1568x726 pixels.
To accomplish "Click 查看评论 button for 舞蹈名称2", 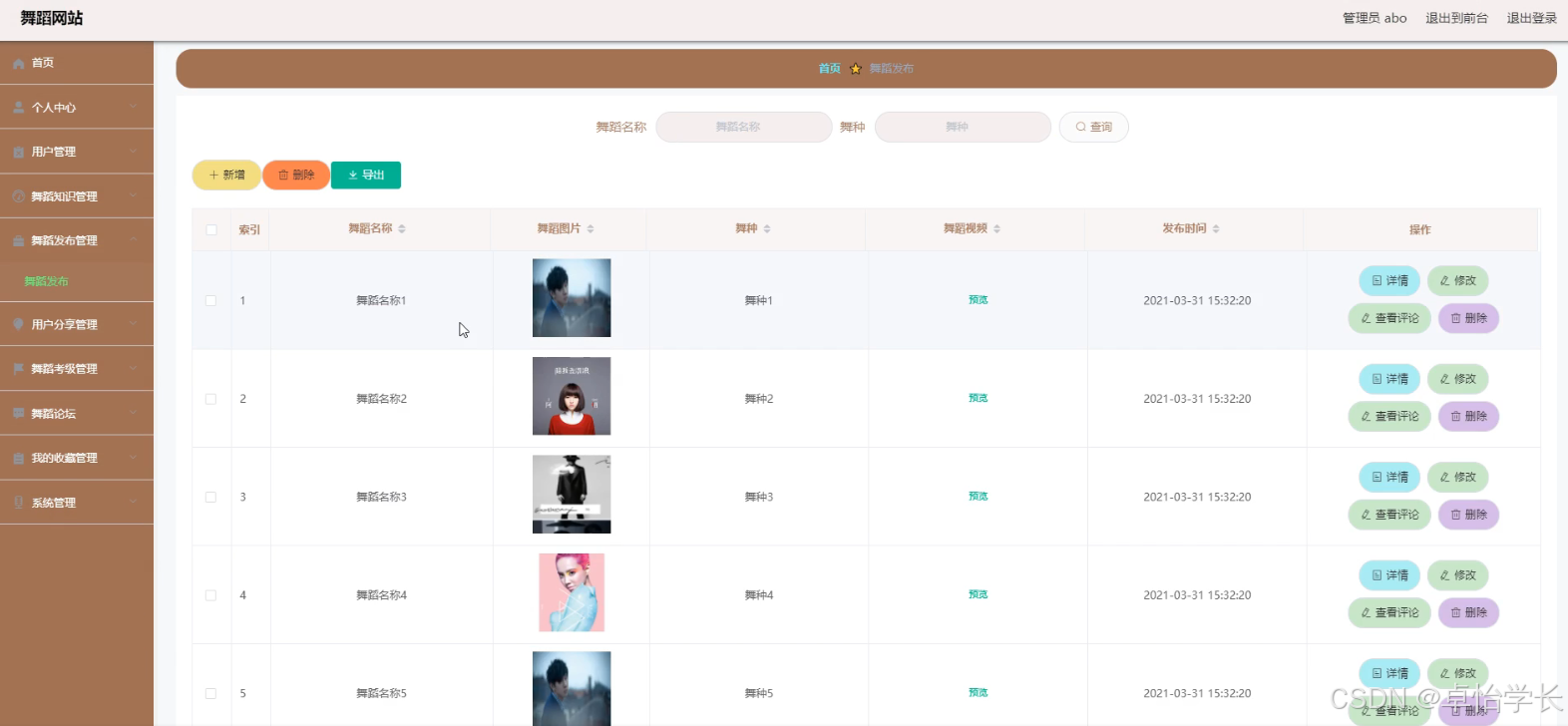I will [1389, 416].
